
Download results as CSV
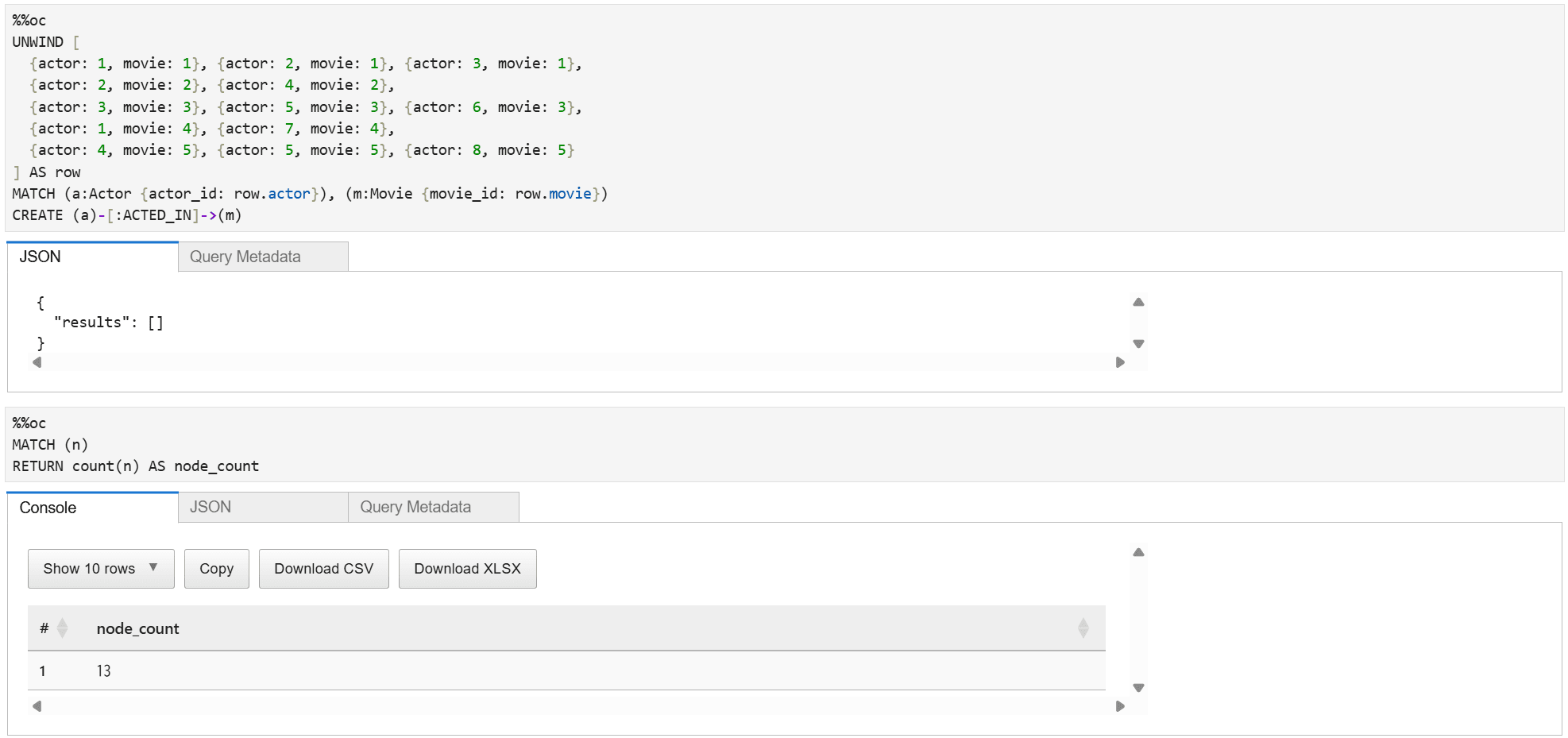pyautogui.click(x=324, y=569)
